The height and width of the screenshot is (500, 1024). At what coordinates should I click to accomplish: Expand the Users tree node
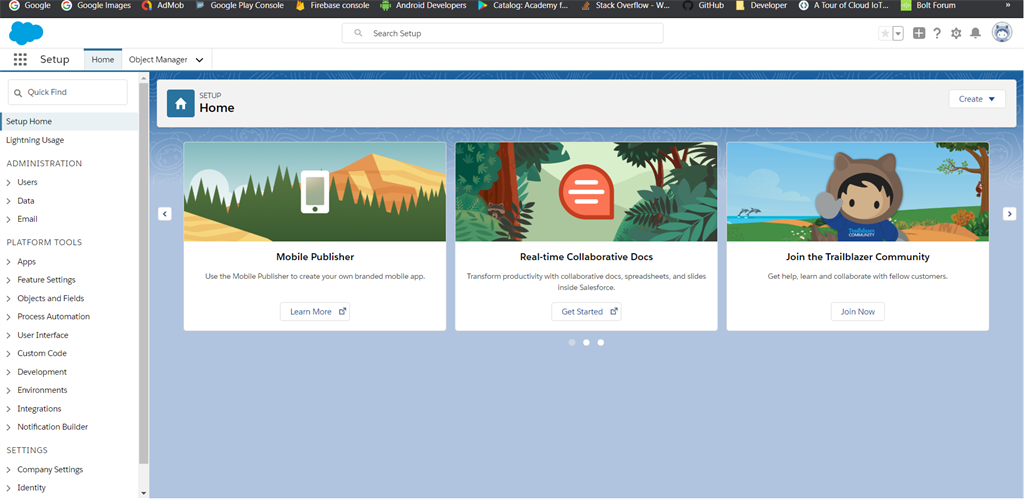coord(8,183)
